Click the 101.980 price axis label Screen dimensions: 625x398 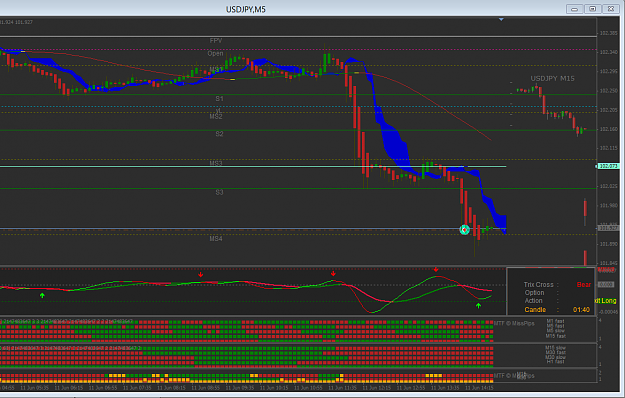pyautogui.click(x=609, y=206)
